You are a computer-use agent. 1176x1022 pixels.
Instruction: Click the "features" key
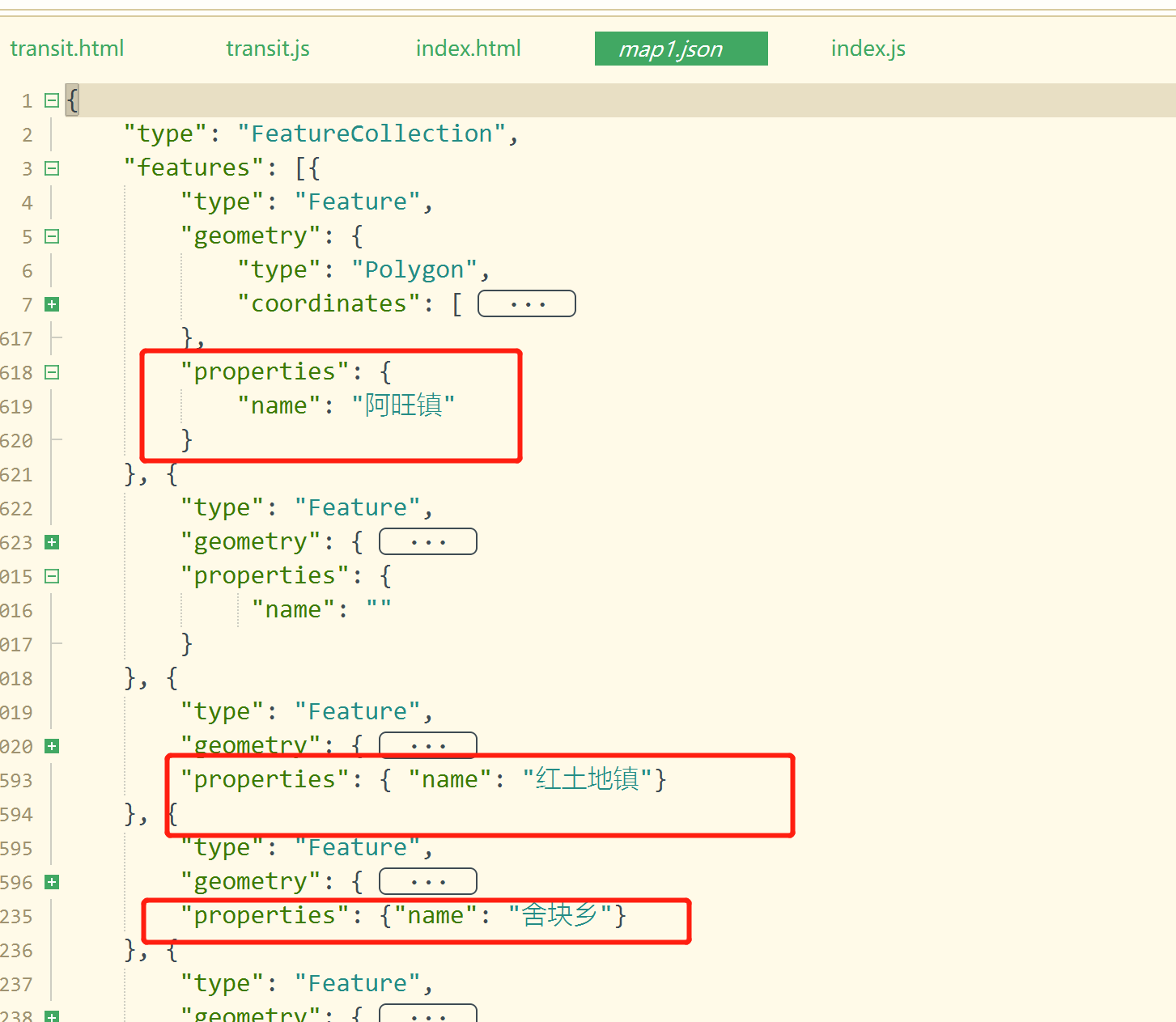194,168
